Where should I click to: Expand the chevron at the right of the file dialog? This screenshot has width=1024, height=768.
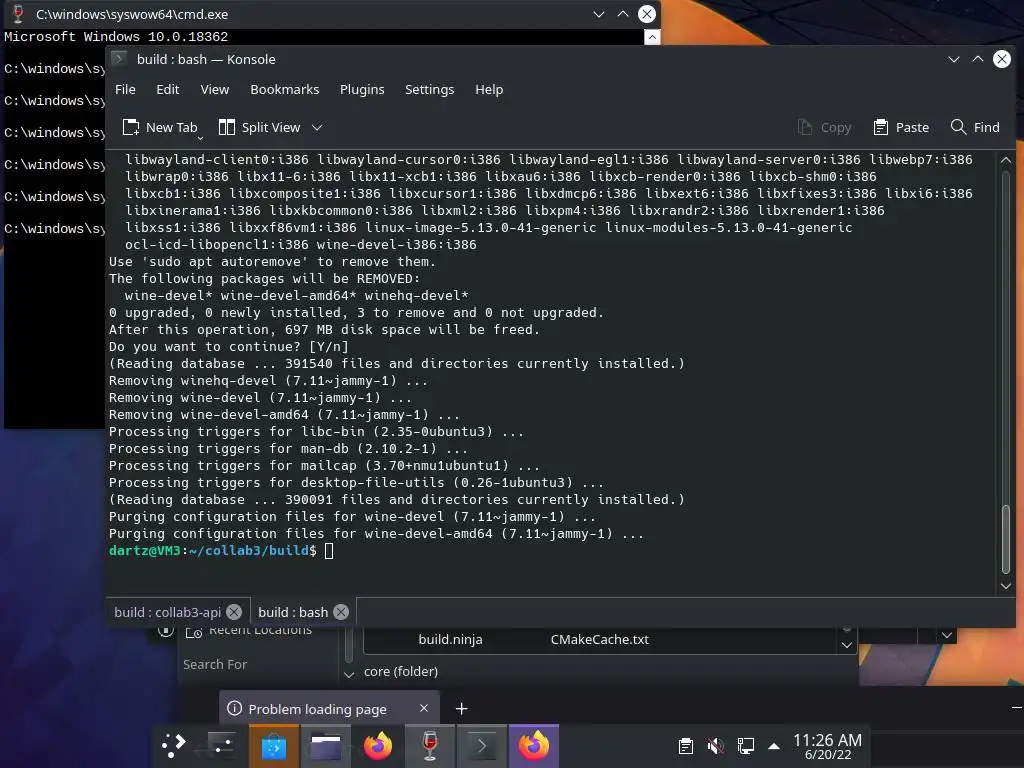[947, 635]
